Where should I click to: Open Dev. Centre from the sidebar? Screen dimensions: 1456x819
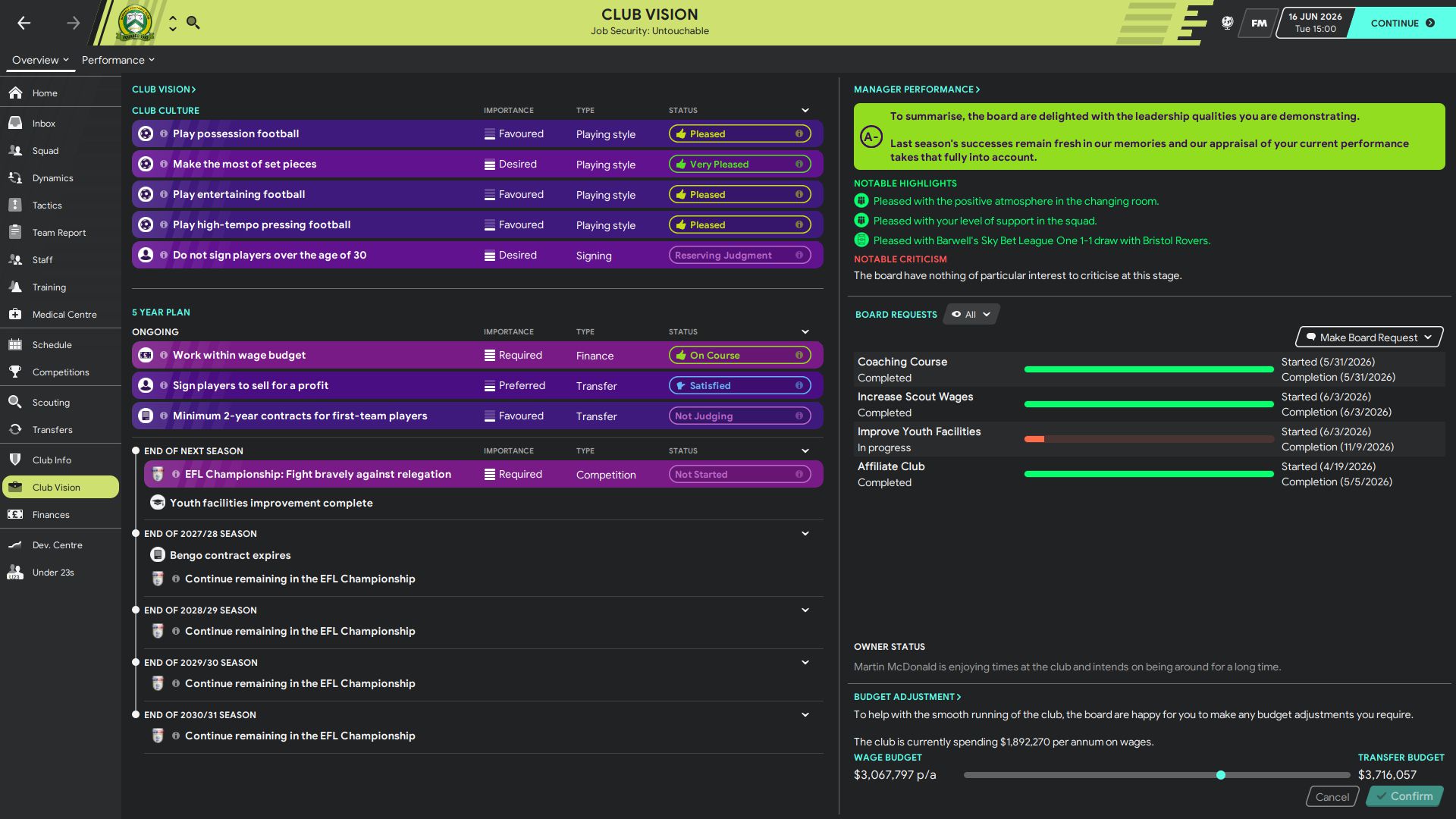(x=61, y=544)
